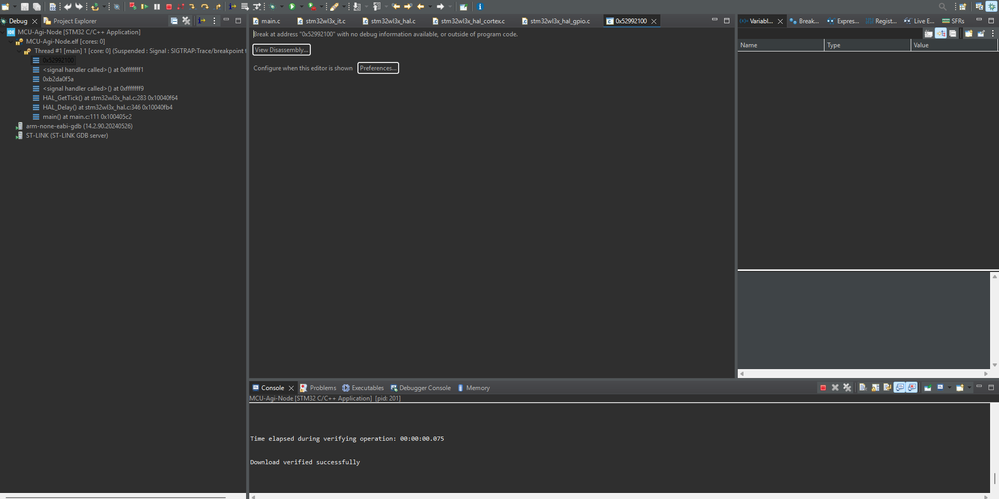Click the Name column header

click(x=781, y=45)
